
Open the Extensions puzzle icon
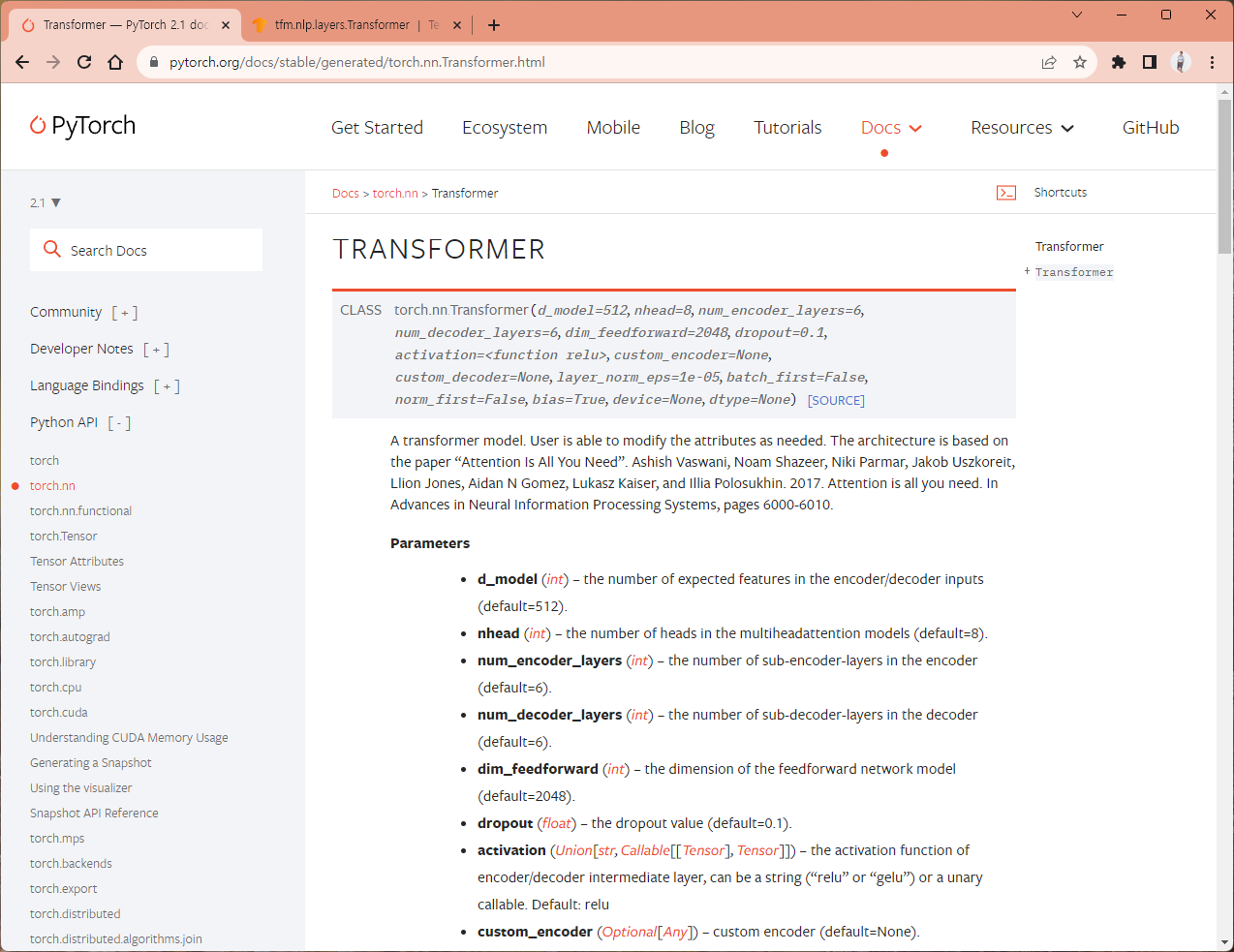coord(1119,62)
